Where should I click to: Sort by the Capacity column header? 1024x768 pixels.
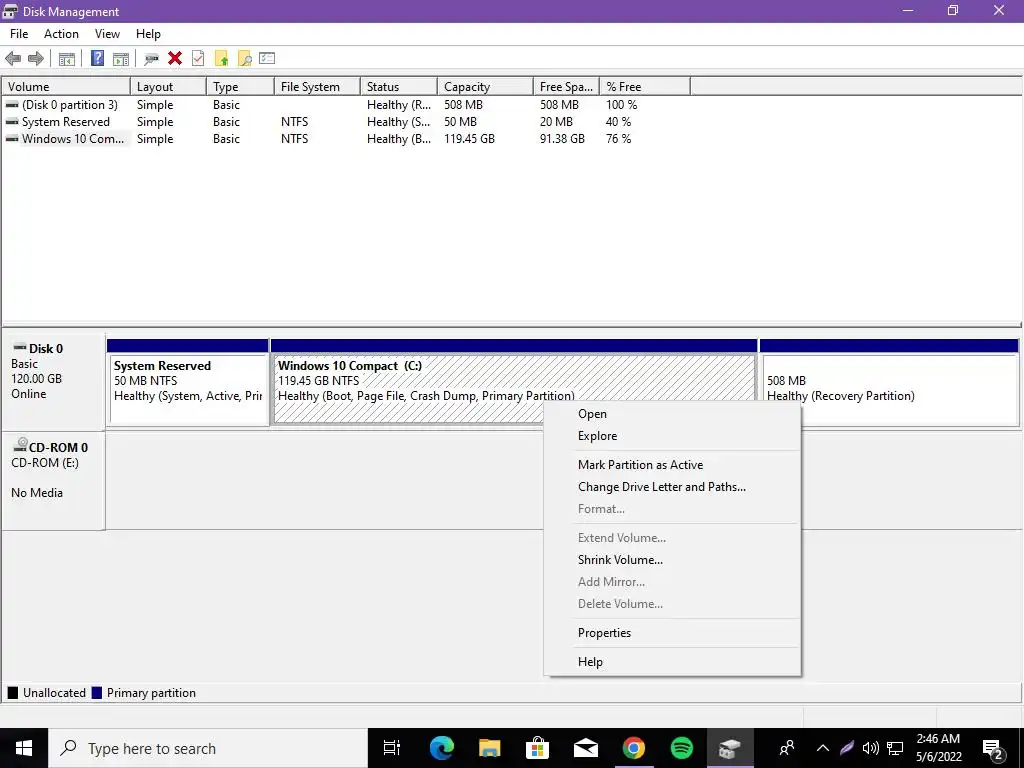(x=485, y=87)
